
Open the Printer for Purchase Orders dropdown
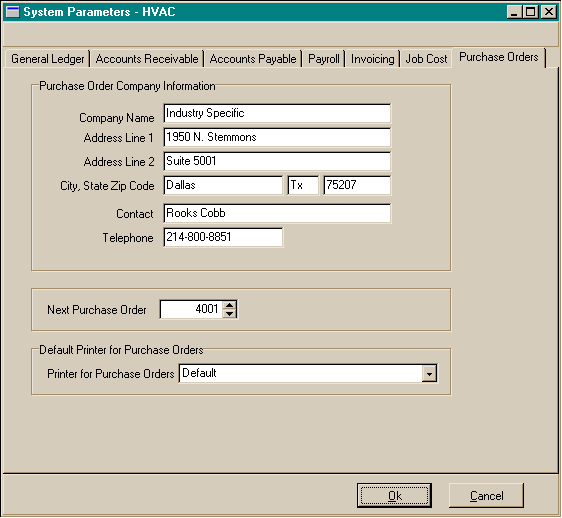coord(429,374)
